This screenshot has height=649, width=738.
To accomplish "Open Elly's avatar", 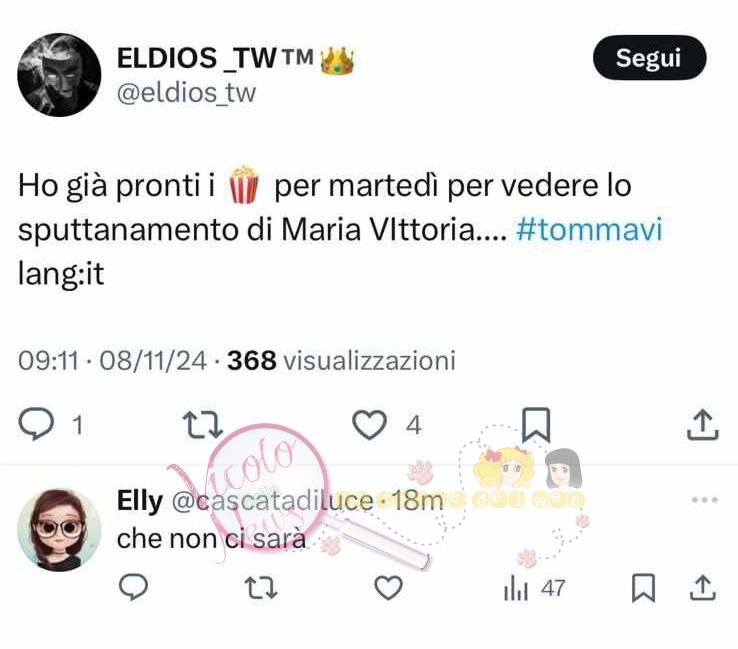I will [59, 530].
